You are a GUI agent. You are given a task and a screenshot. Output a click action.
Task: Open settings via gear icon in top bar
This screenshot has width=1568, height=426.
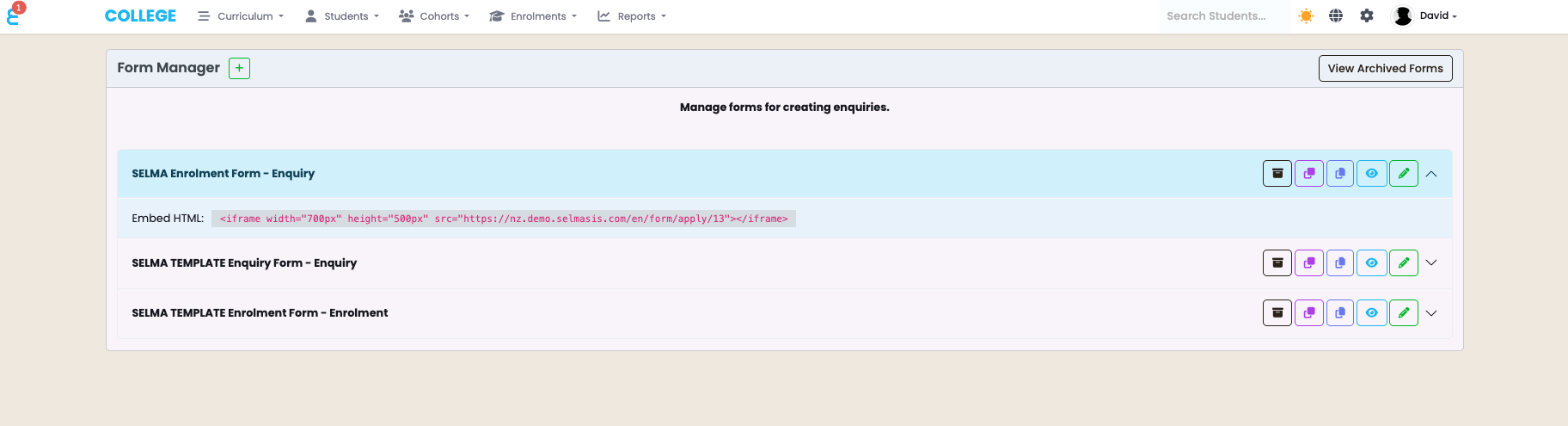1367,15
